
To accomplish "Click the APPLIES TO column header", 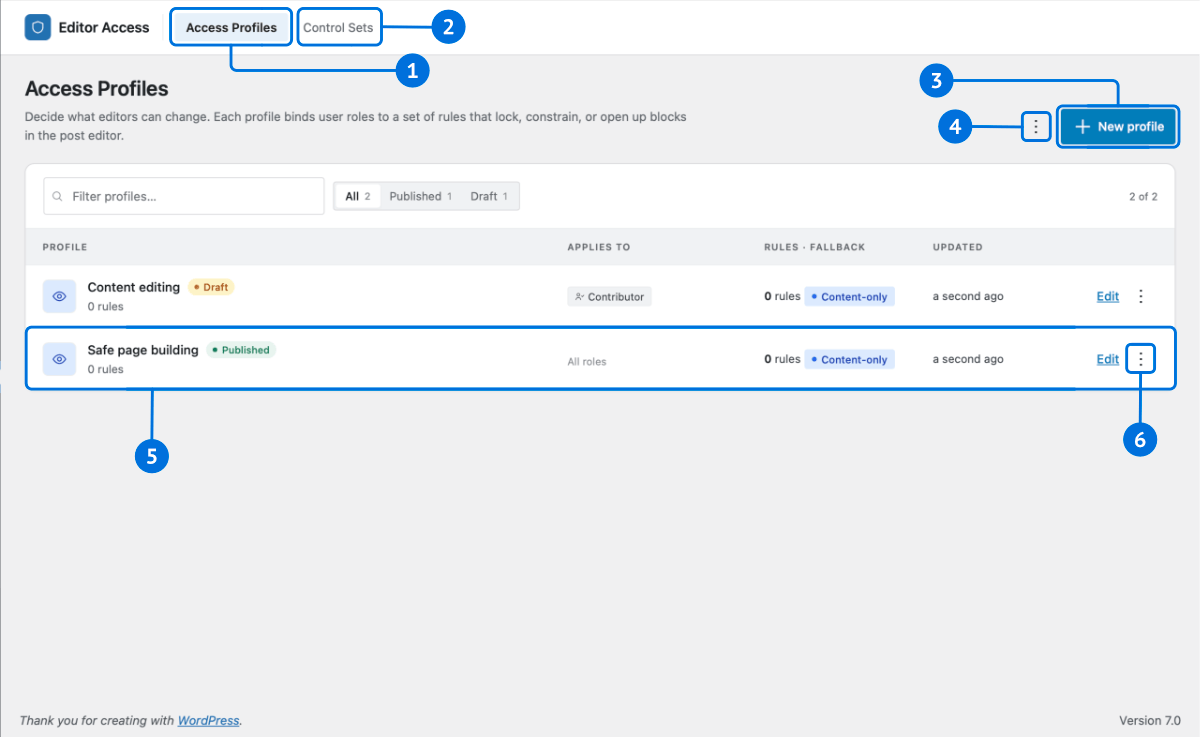I will coord(599,247).
